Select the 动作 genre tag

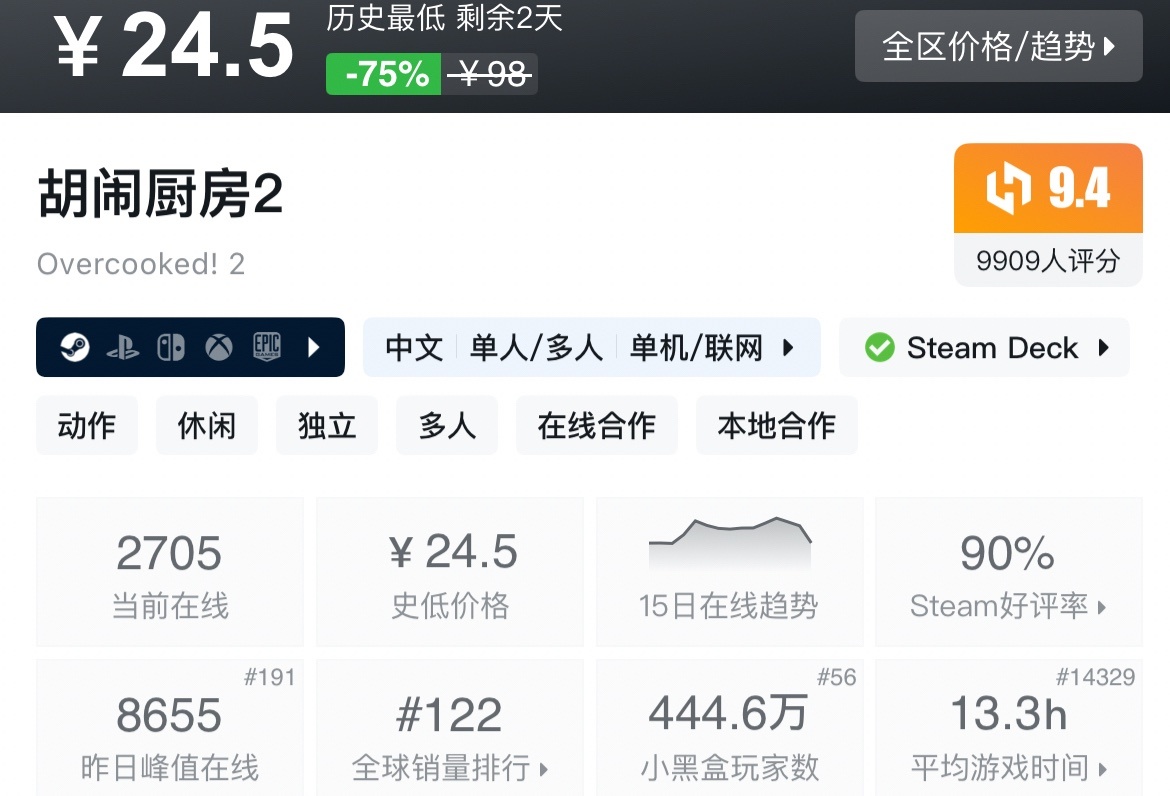[87, 426]
